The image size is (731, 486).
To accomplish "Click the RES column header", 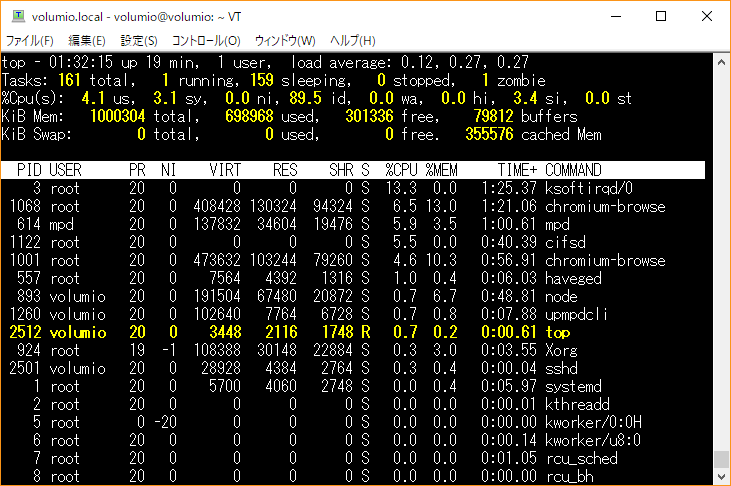I will click(x=285, y=170).
